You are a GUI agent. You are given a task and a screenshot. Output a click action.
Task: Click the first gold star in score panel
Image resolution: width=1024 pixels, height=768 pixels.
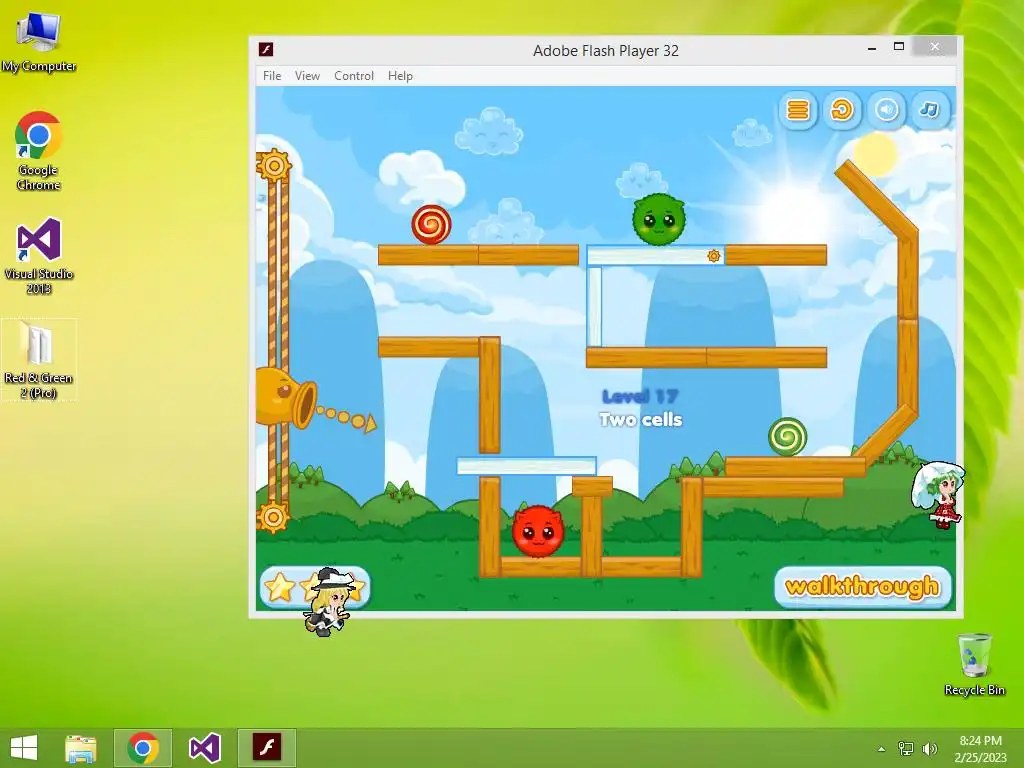click(x=280, y=586)
